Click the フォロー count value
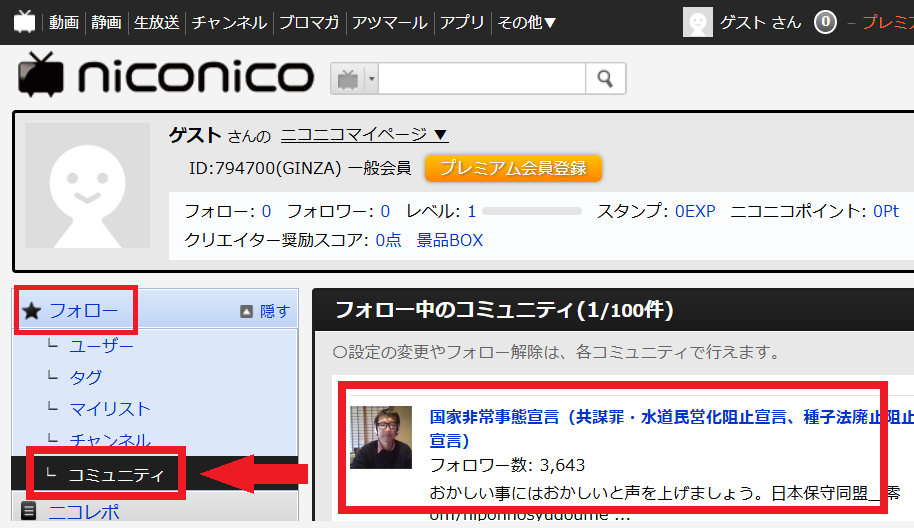The width and height of the screenshot is (914, 528). coord(266,211)
